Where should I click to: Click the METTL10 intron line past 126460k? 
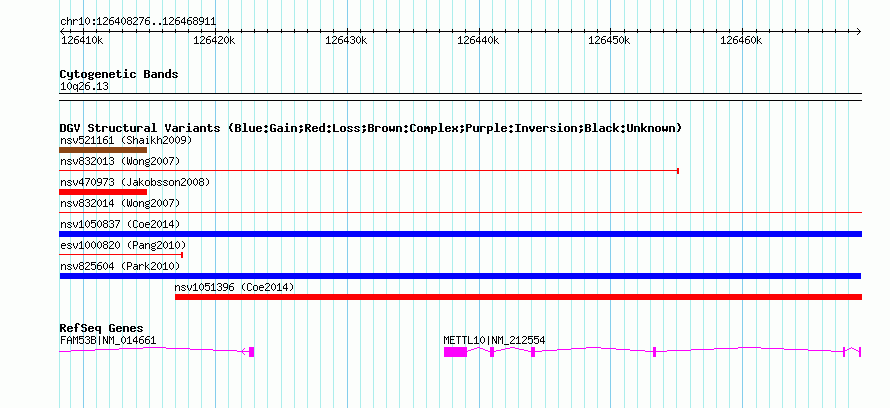coord(749,350)
